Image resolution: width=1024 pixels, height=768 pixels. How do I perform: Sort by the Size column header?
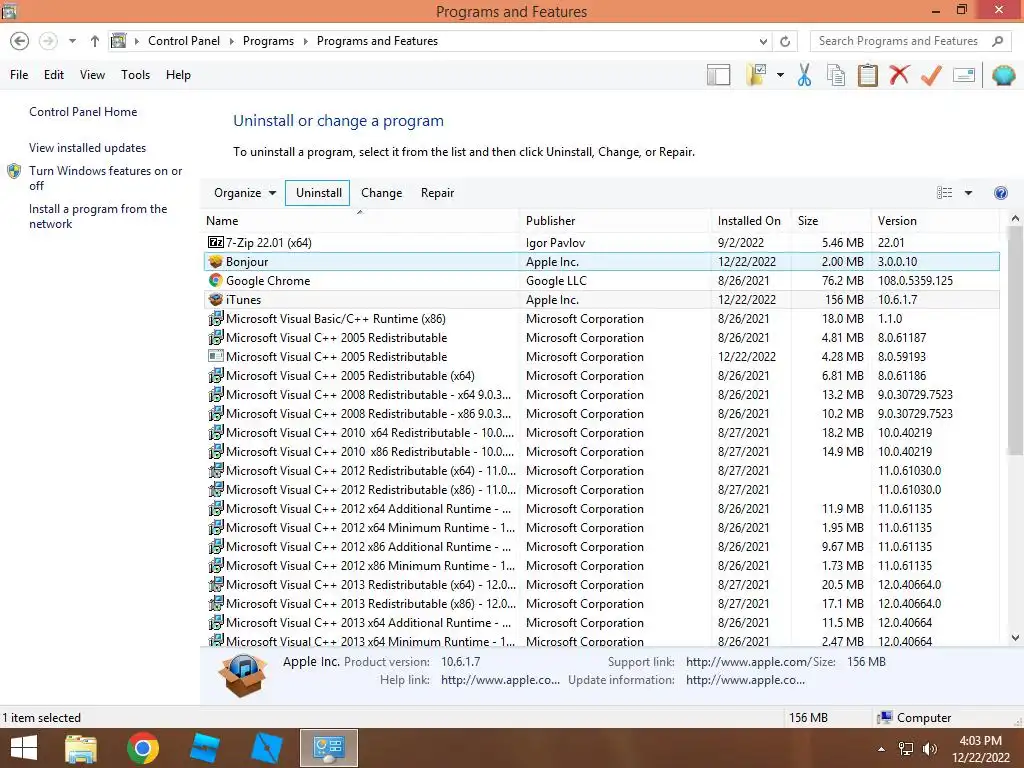831,221
